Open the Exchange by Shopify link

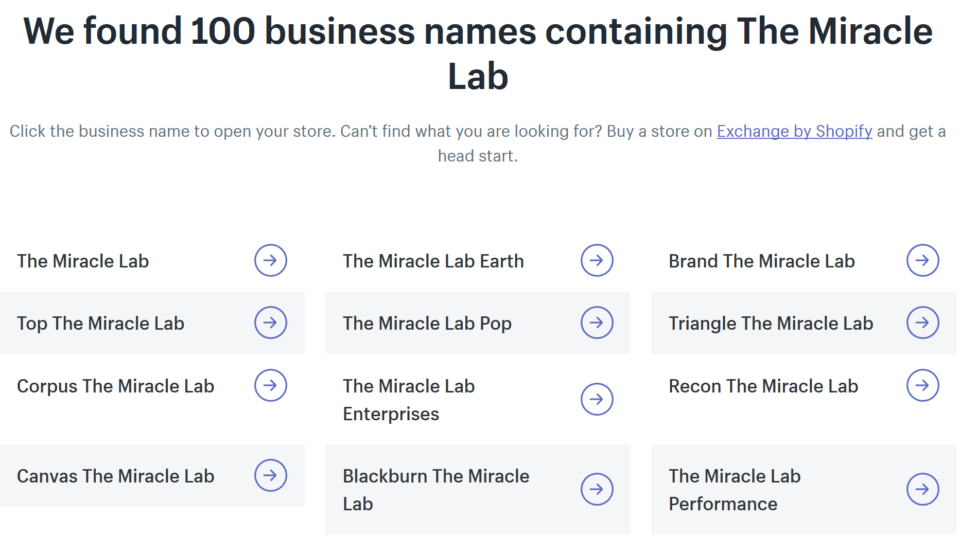point(794,131)
